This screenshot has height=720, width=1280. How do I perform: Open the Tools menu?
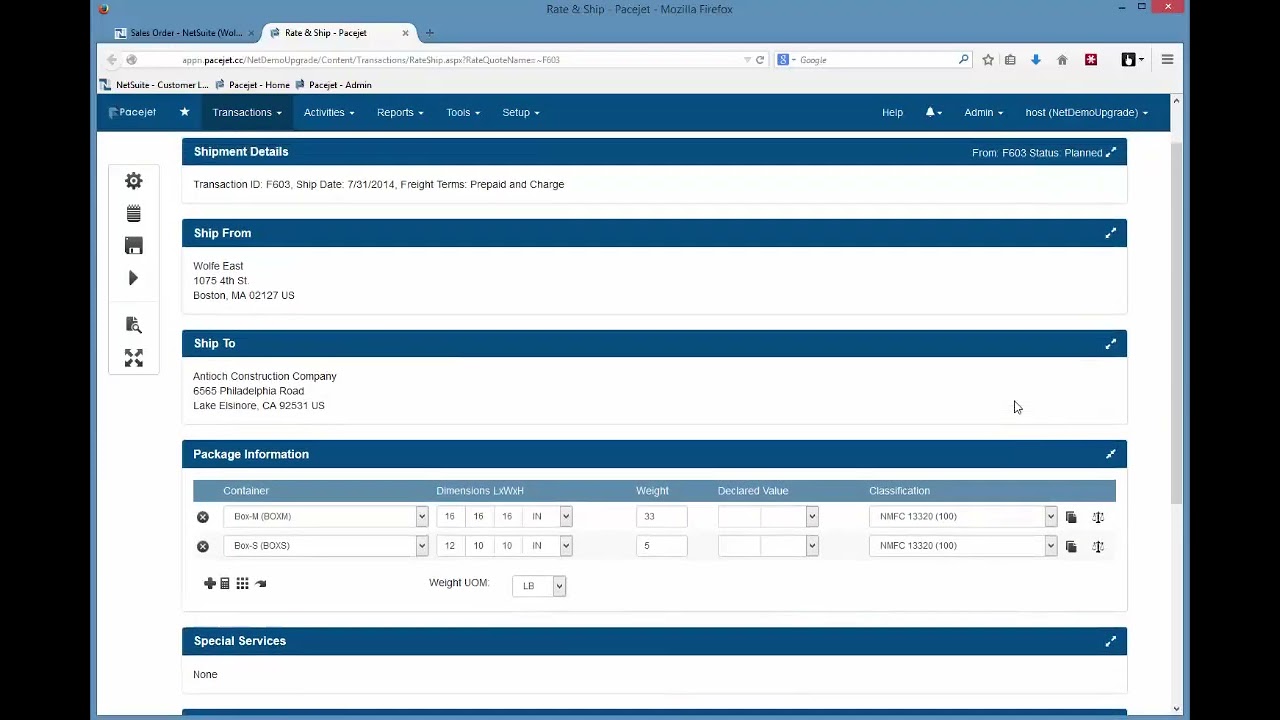[463, 112]
